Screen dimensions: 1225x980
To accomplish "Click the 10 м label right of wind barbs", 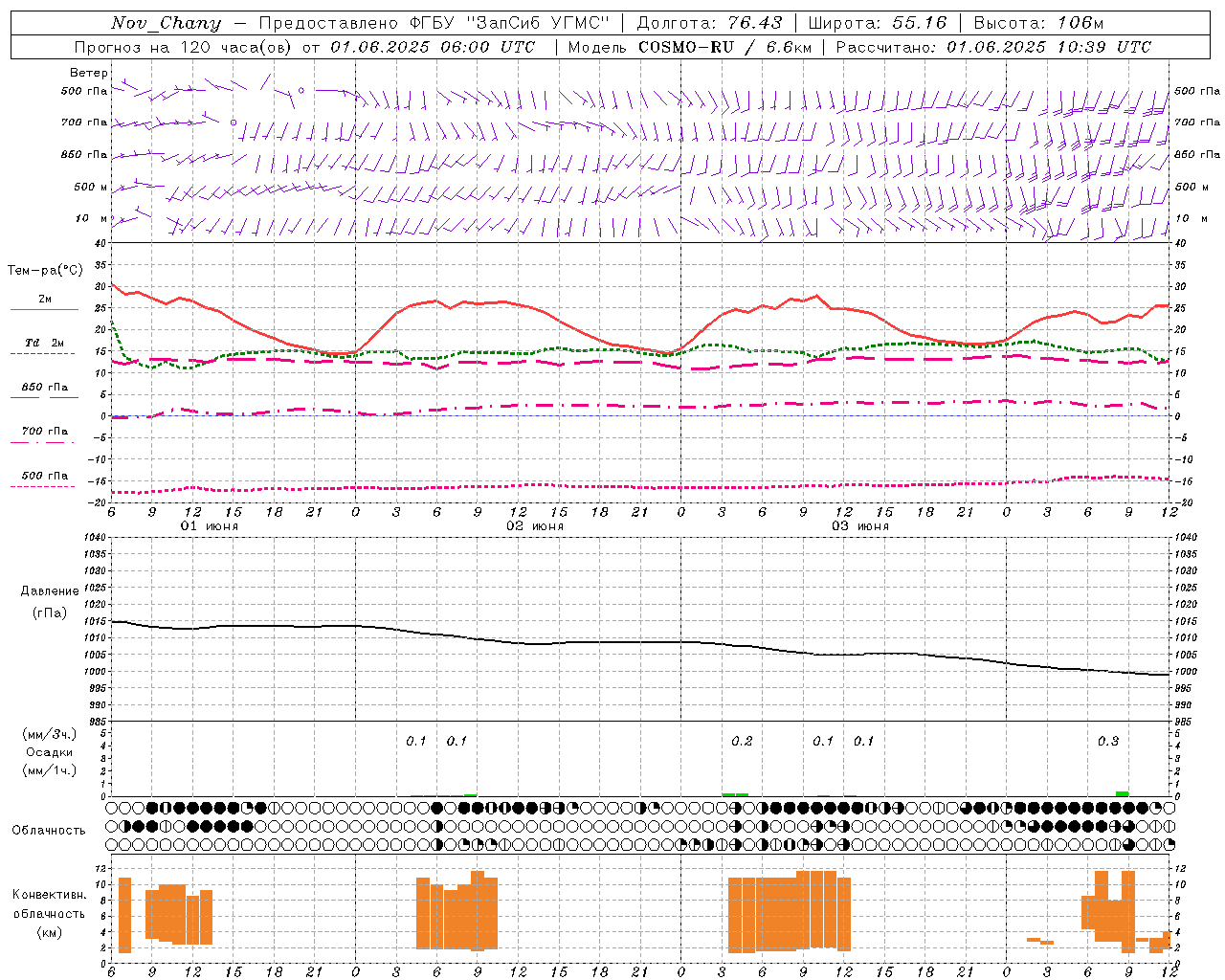I will point(1191,218).
